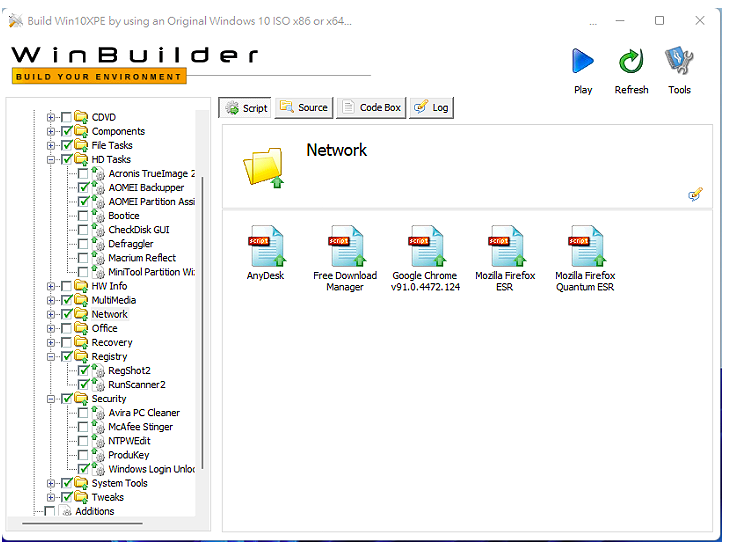Click the Office folder icon in tree
This screenshot has width=732, height=545.
point(81,328)
